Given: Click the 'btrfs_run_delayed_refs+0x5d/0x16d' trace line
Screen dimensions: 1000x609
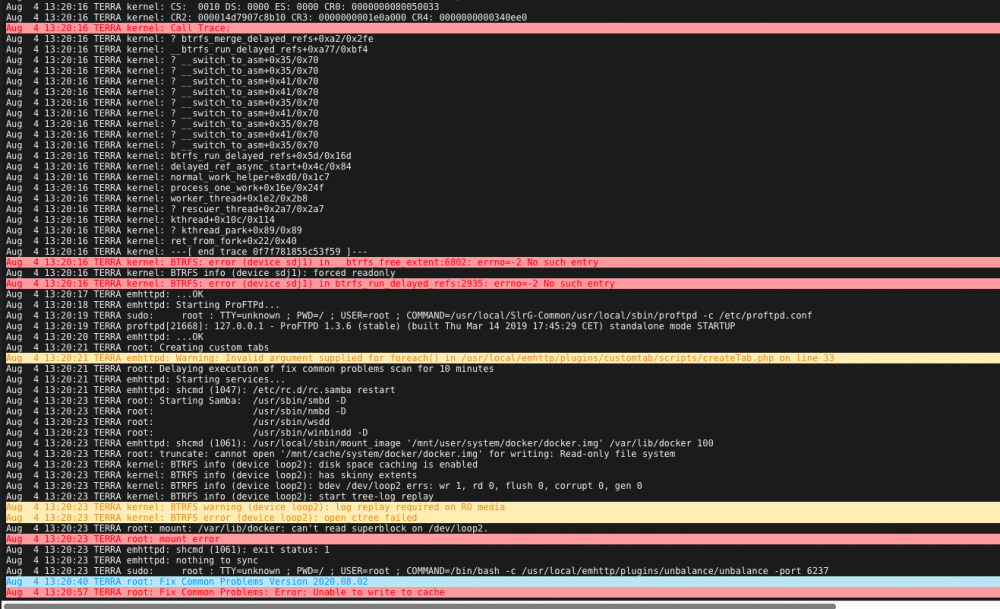Looking at the screenshot, I should click(x=179, y=156).
